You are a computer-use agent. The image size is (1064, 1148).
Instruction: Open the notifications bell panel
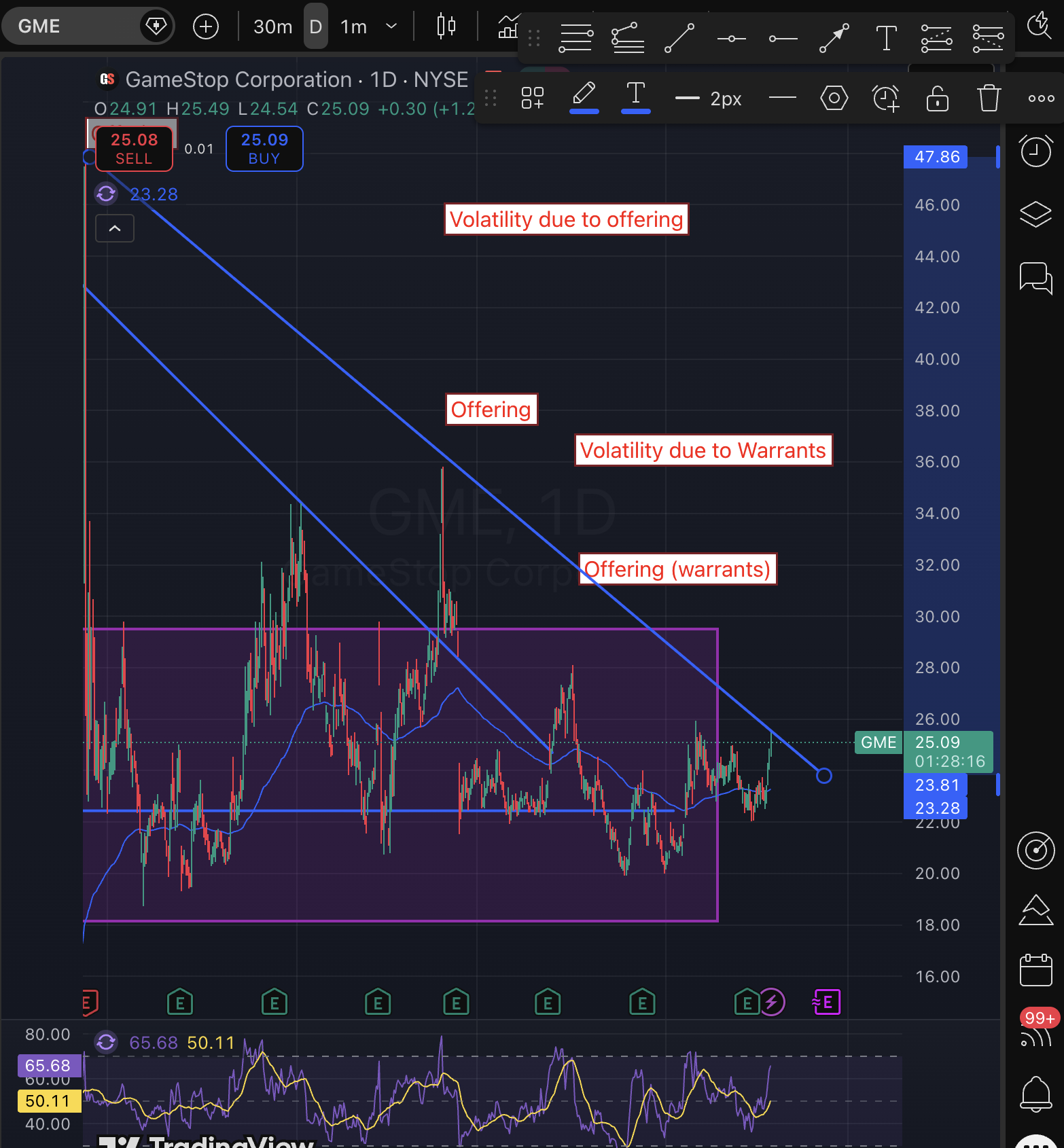coord(1036,1094)
